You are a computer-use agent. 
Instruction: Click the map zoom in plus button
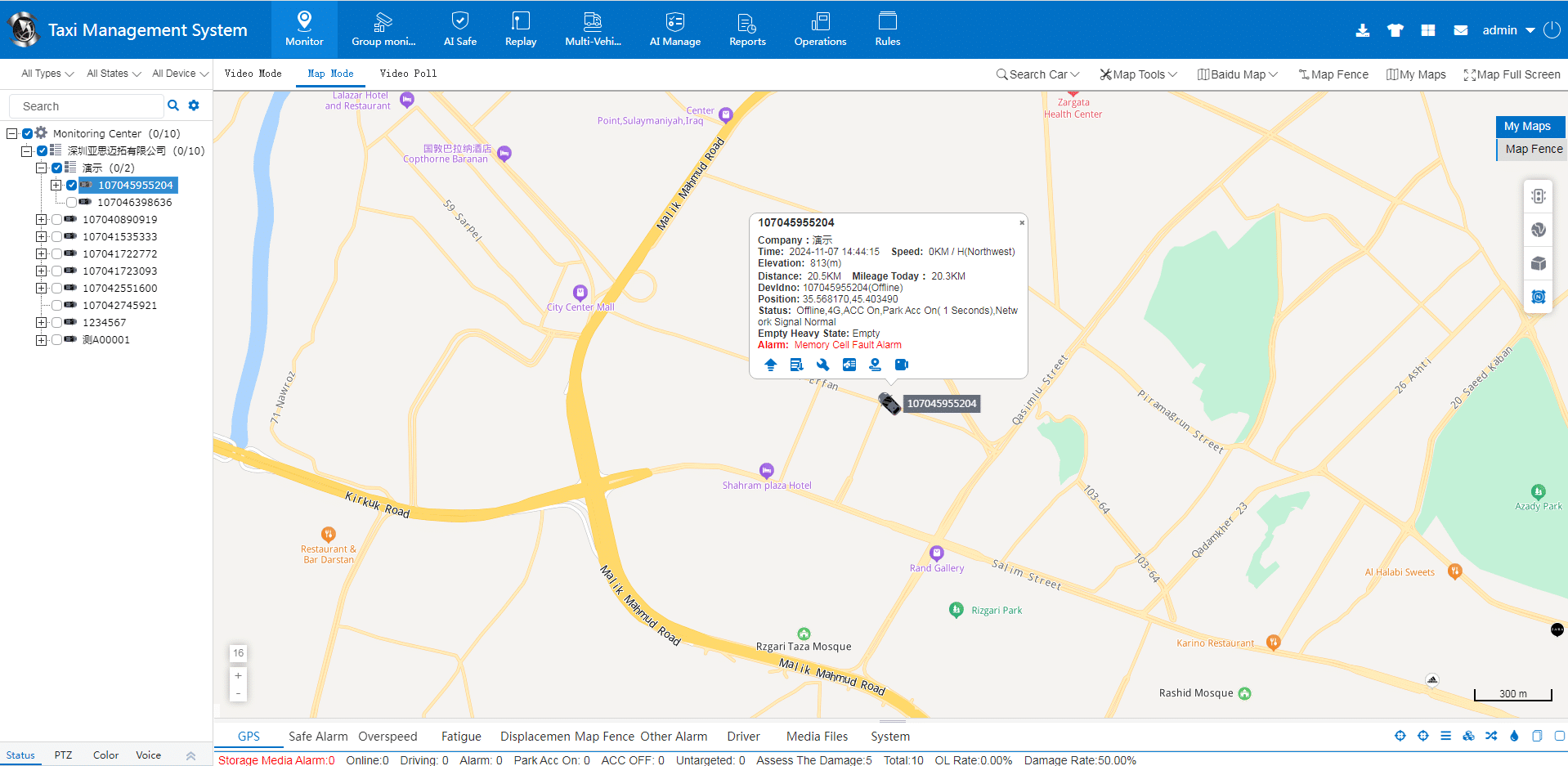click(x=238, y=675)
